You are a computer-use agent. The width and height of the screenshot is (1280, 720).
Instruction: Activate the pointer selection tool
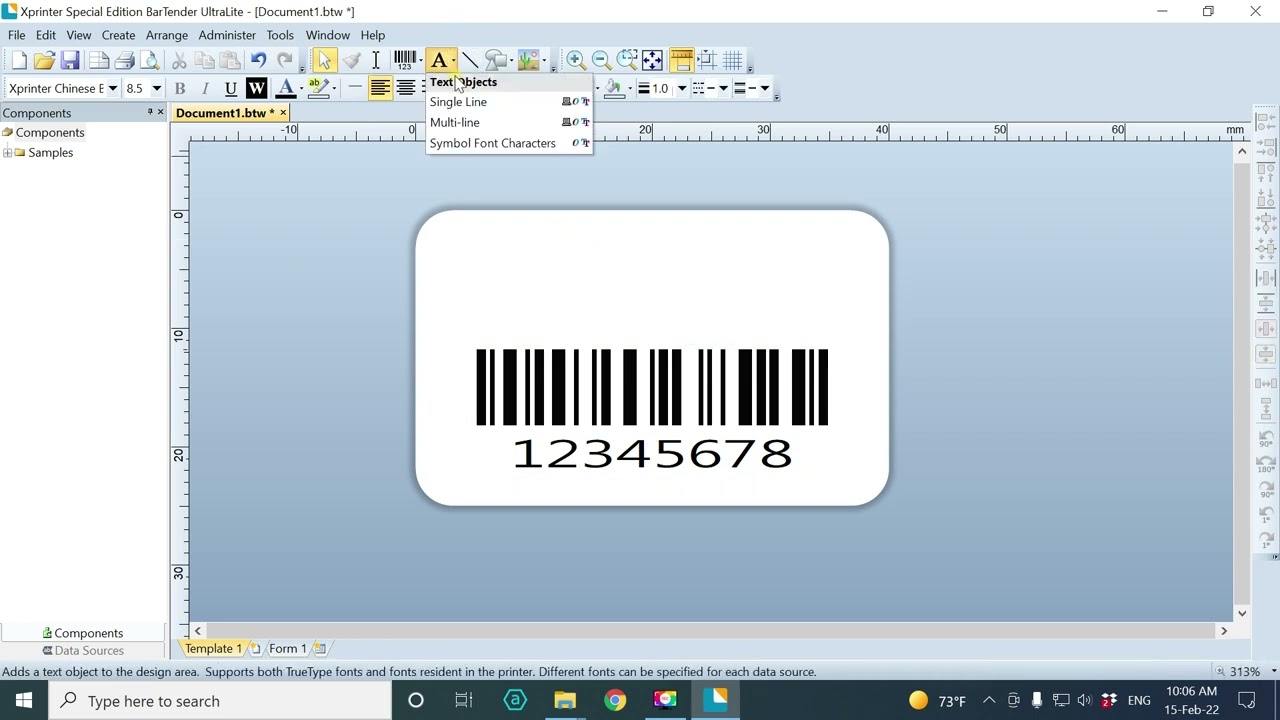pos(324,61)
